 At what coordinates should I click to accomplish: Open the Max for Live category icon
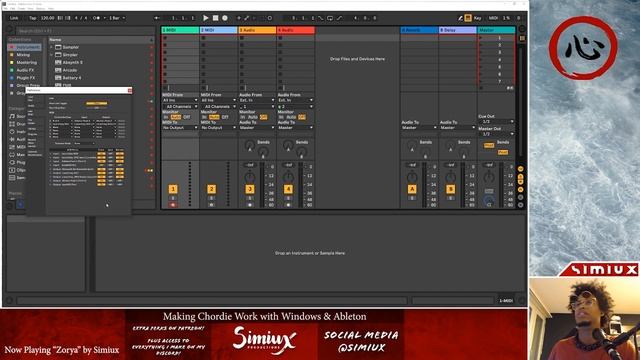(12, 155)
